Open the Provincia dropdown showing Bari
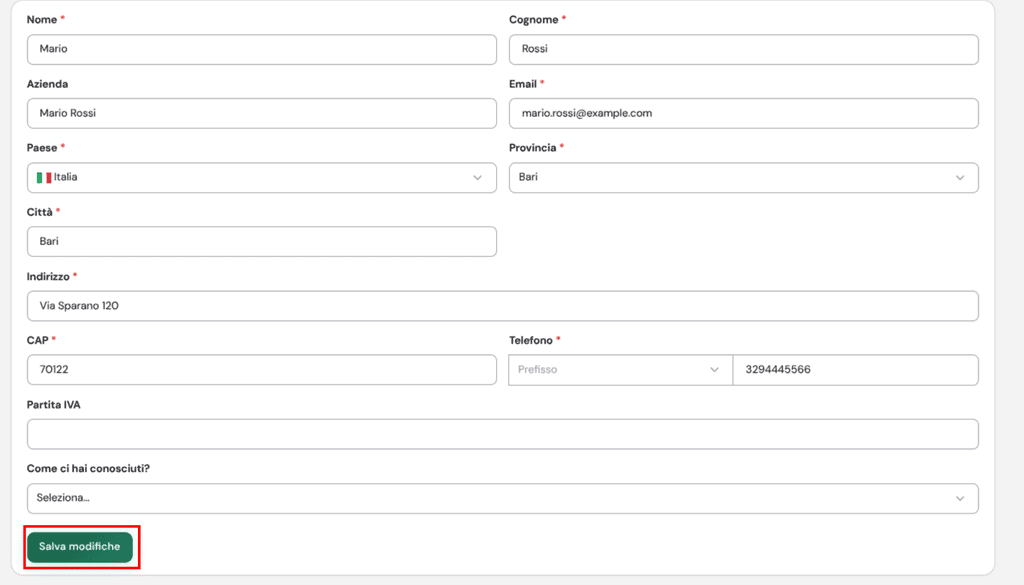Image resolution: width=1024 pixels, height=585 pixels. 743,178
